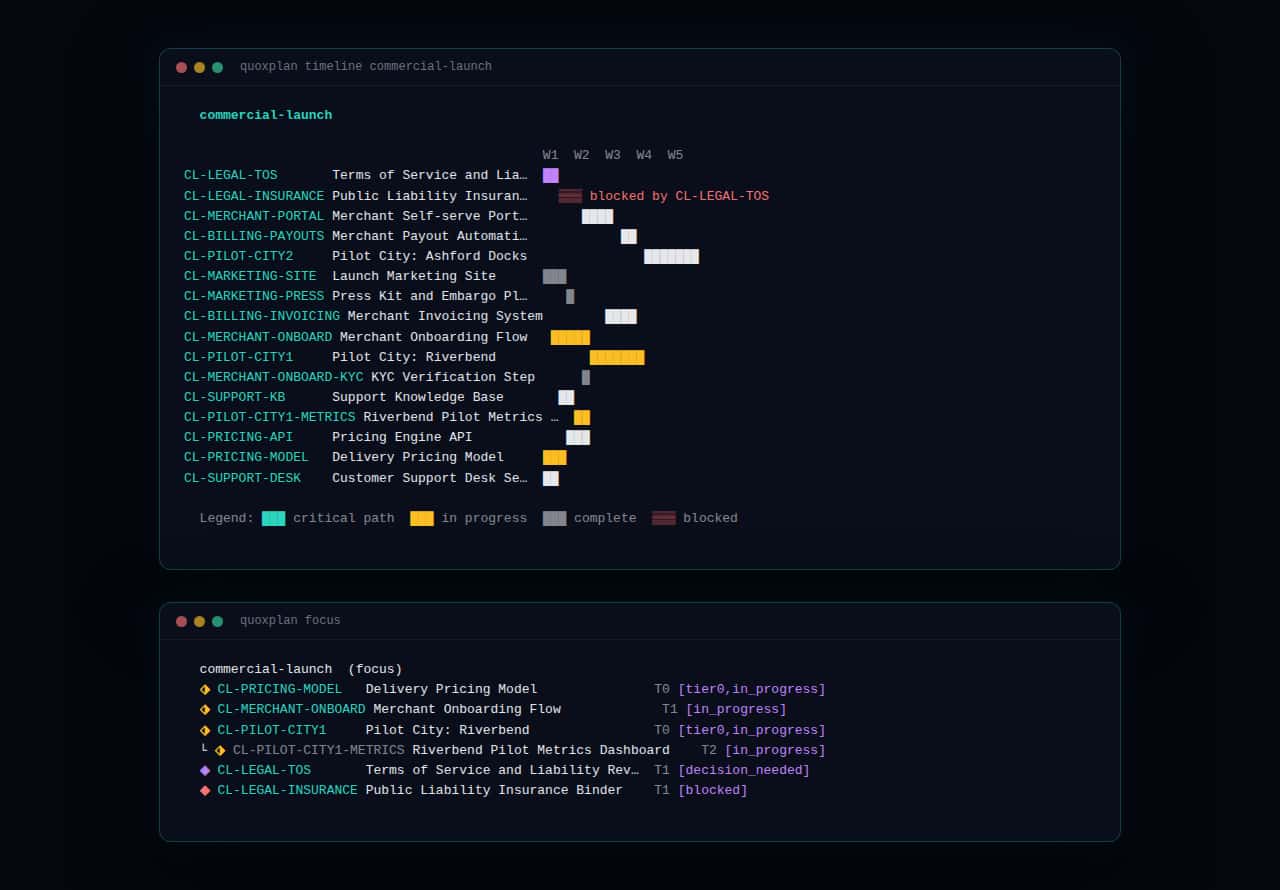
Task: Click the CL-LEGAL-TOS id in the timeline
Action: click(x=231, y=175)
